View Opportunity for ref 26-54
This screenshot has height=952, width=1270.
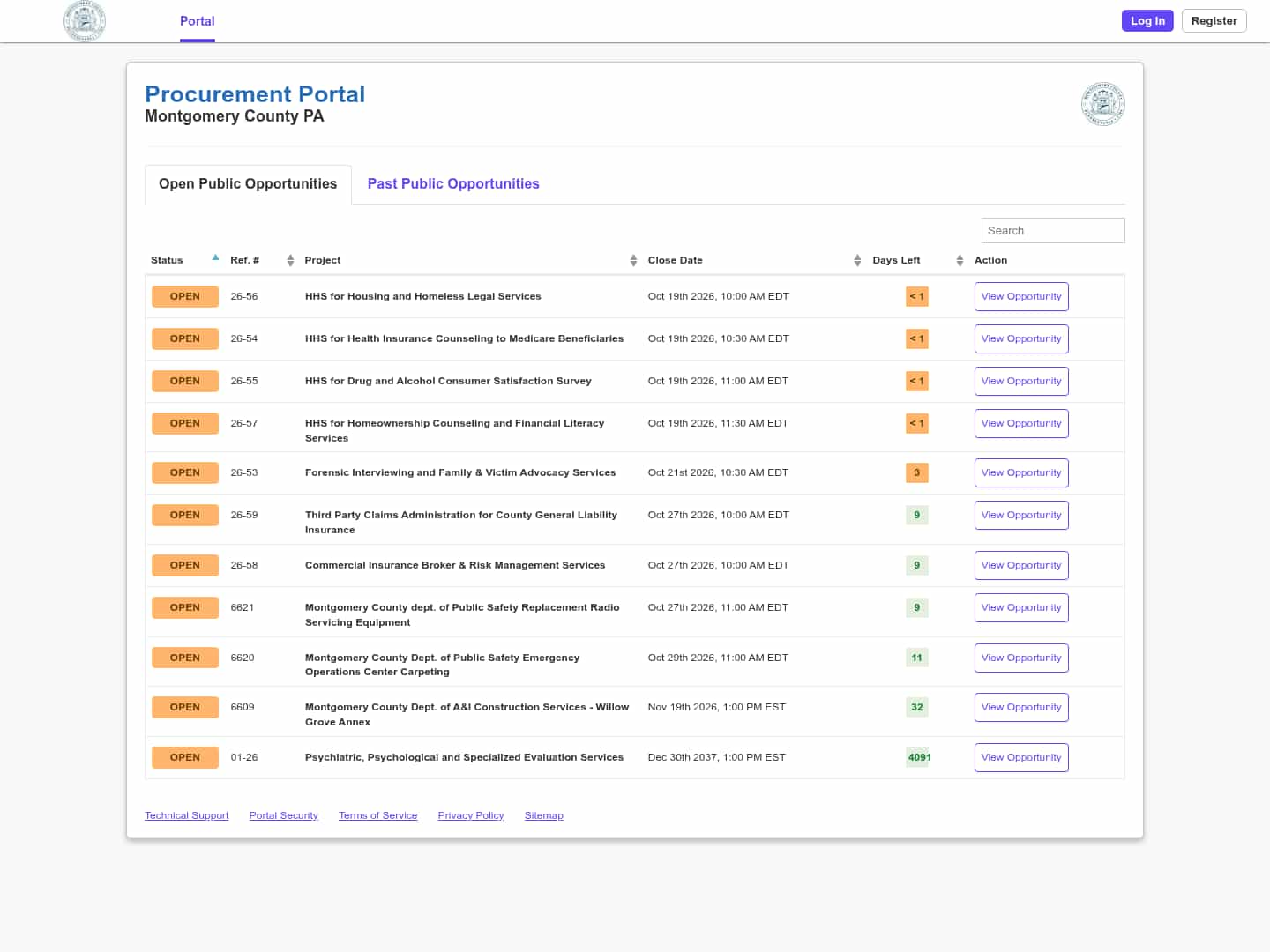tap(1021, 339)
